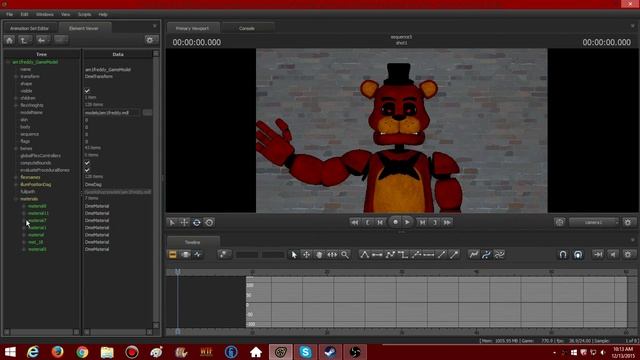Image resolution: width=640 pixels, height=360 pixels.
Task: Click the Record button
Action: (395, 222)
